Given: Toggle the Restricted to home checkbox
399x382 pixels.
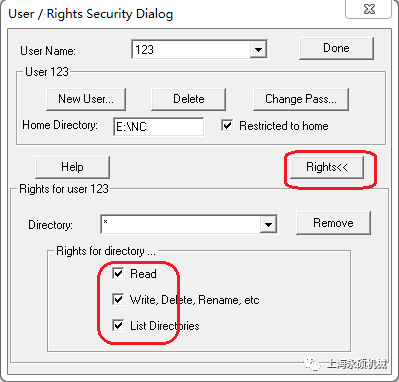Looking at the screenshot, I should click(227, 126).
